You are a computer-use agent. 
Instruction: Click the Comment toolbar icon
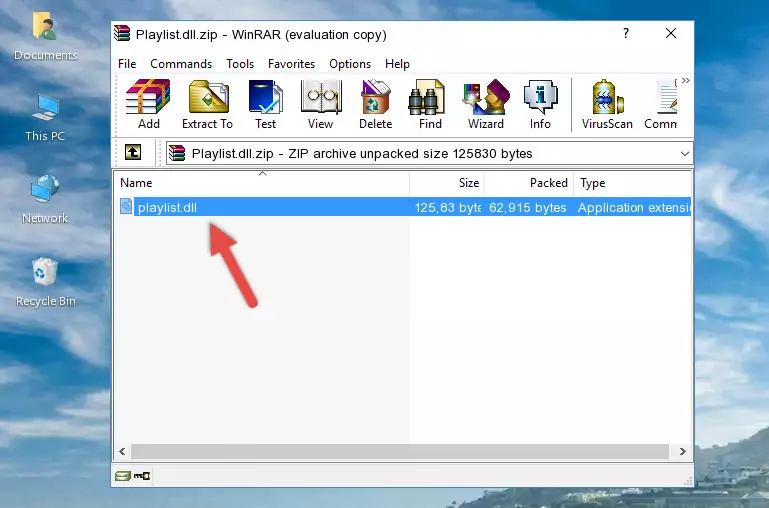point(661,104)
